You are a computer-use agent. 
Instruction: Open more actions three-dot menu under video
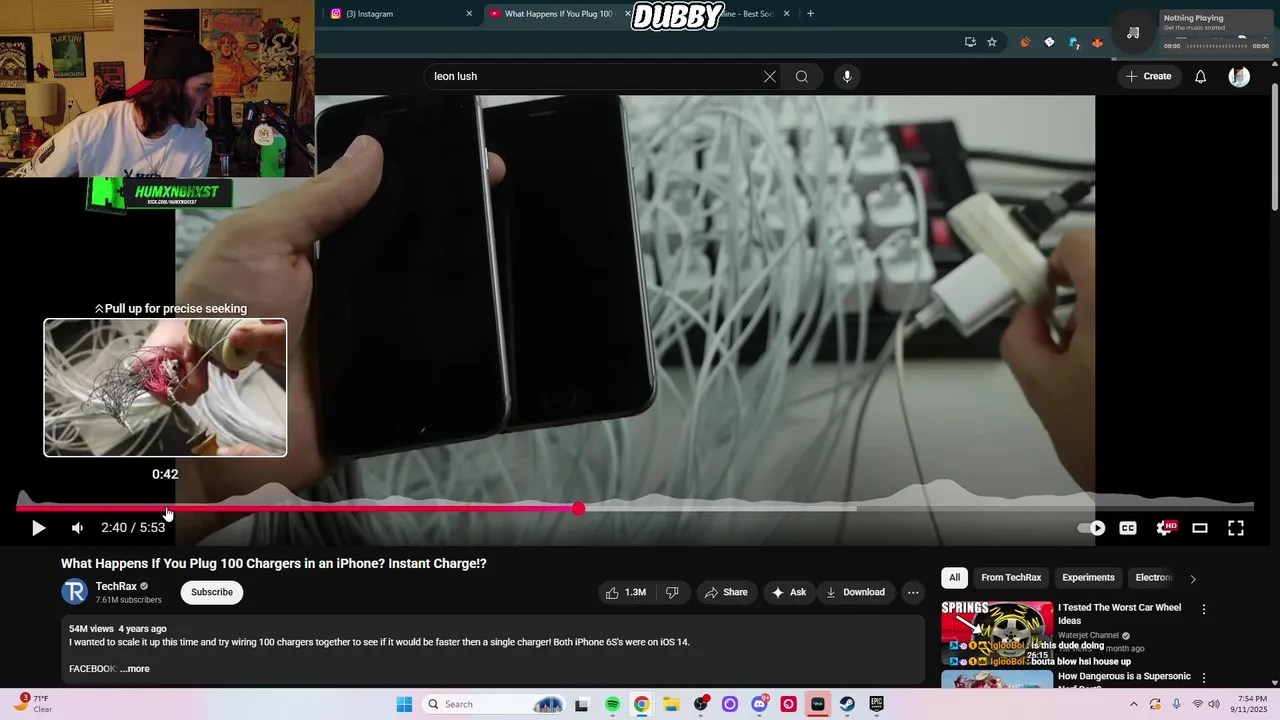(x=913, y=592)
